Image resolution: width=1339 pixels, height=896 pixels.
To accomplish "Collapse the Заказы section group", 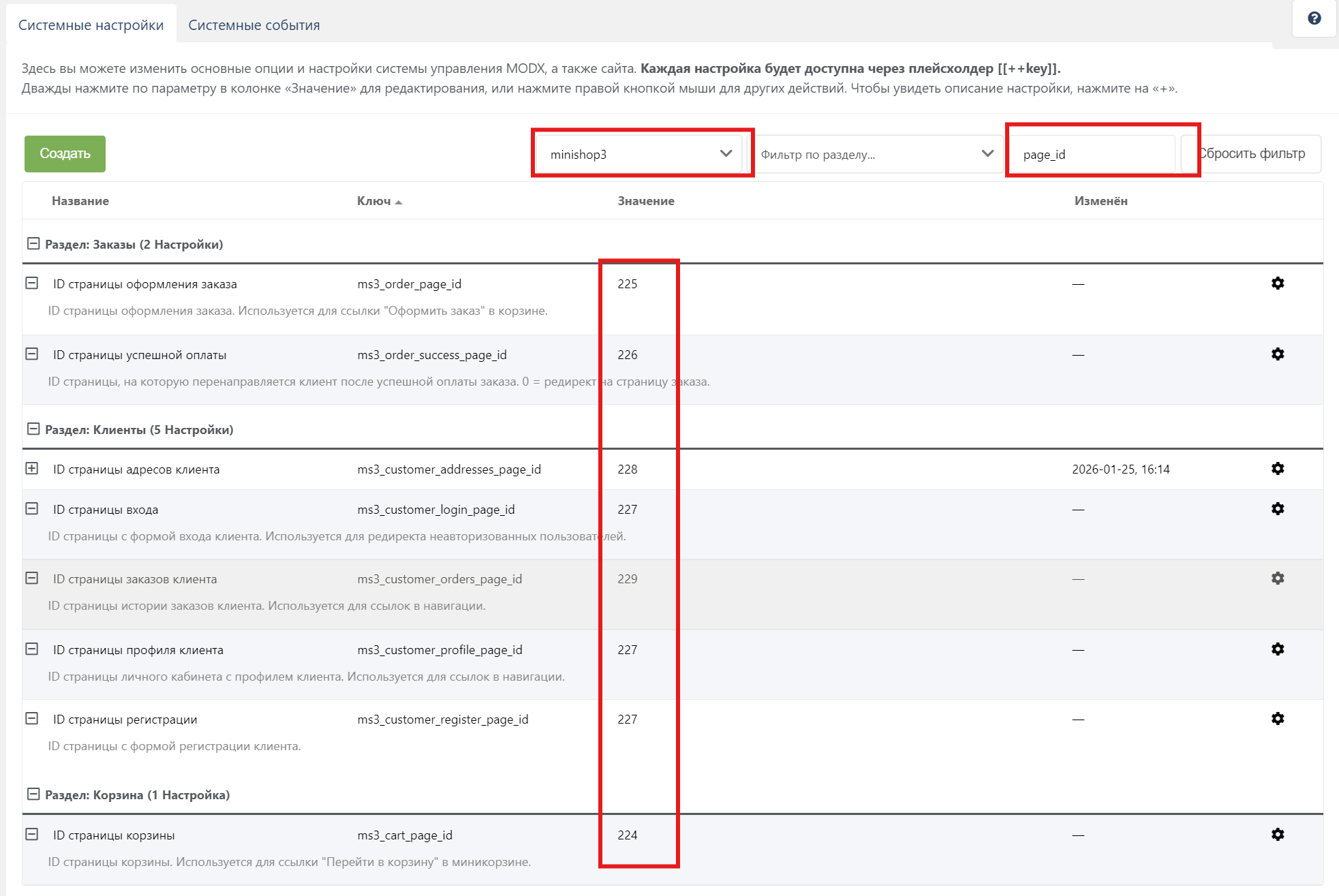I will [x=33, y=244].
